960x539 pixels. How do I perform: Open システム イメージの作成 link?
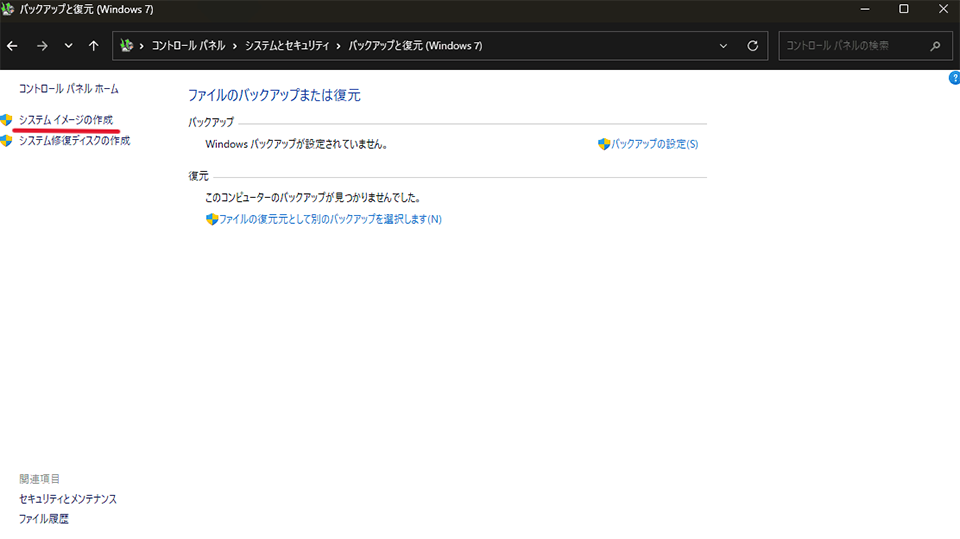66,120
